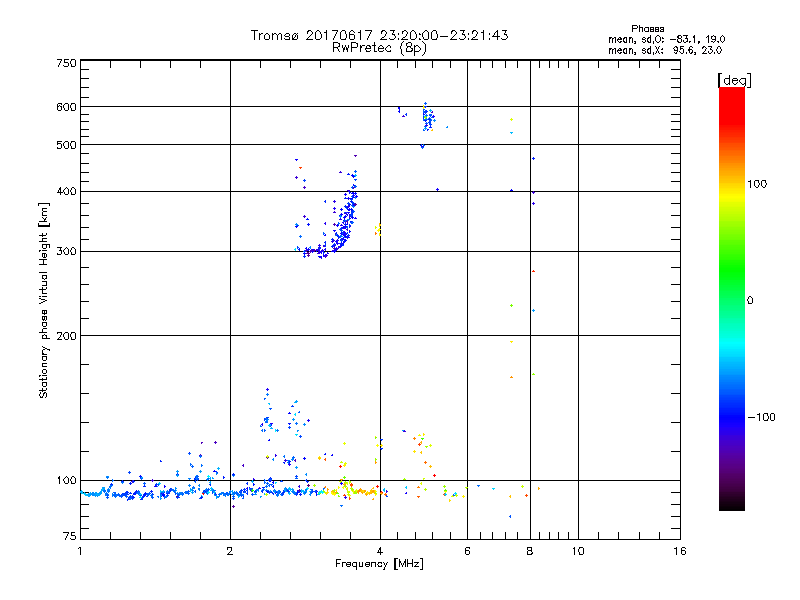The image size is (800, 600).
Task: Click the y-axis tick label '750'
Action: pyautogui.click(x=66, y=63)
